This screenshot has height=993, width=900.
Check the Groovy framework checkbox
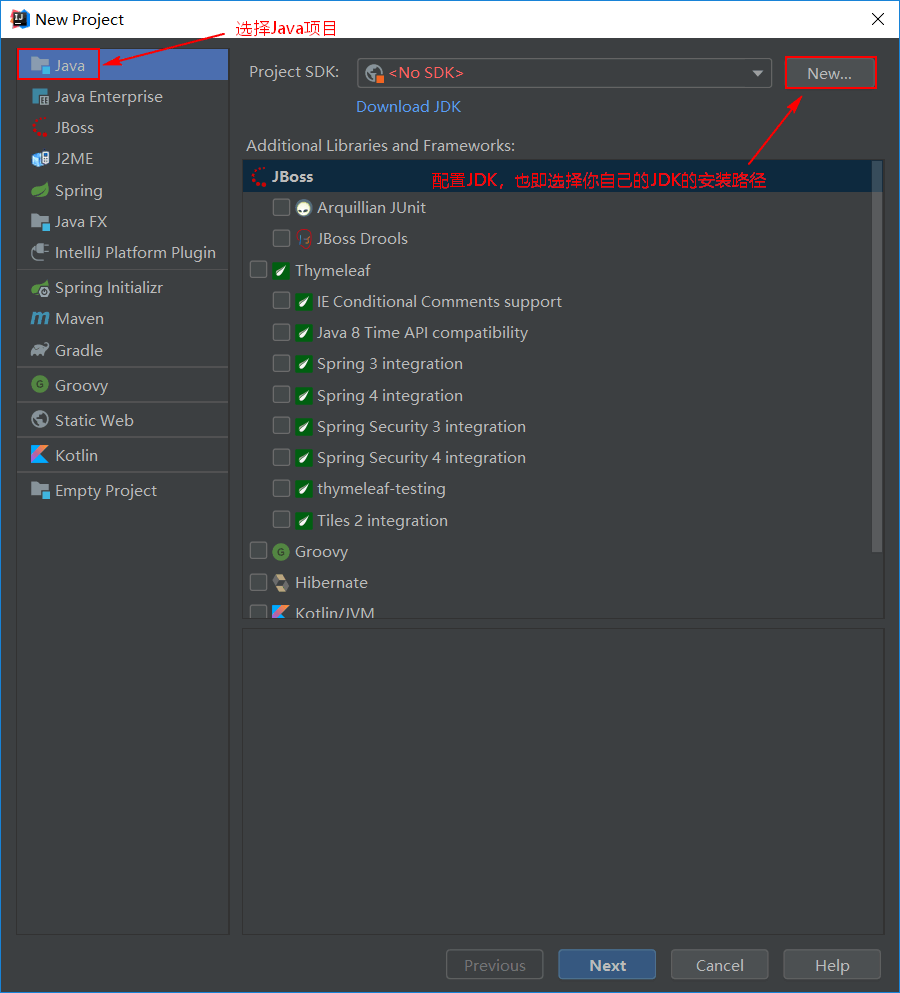[x=258, y=550]
